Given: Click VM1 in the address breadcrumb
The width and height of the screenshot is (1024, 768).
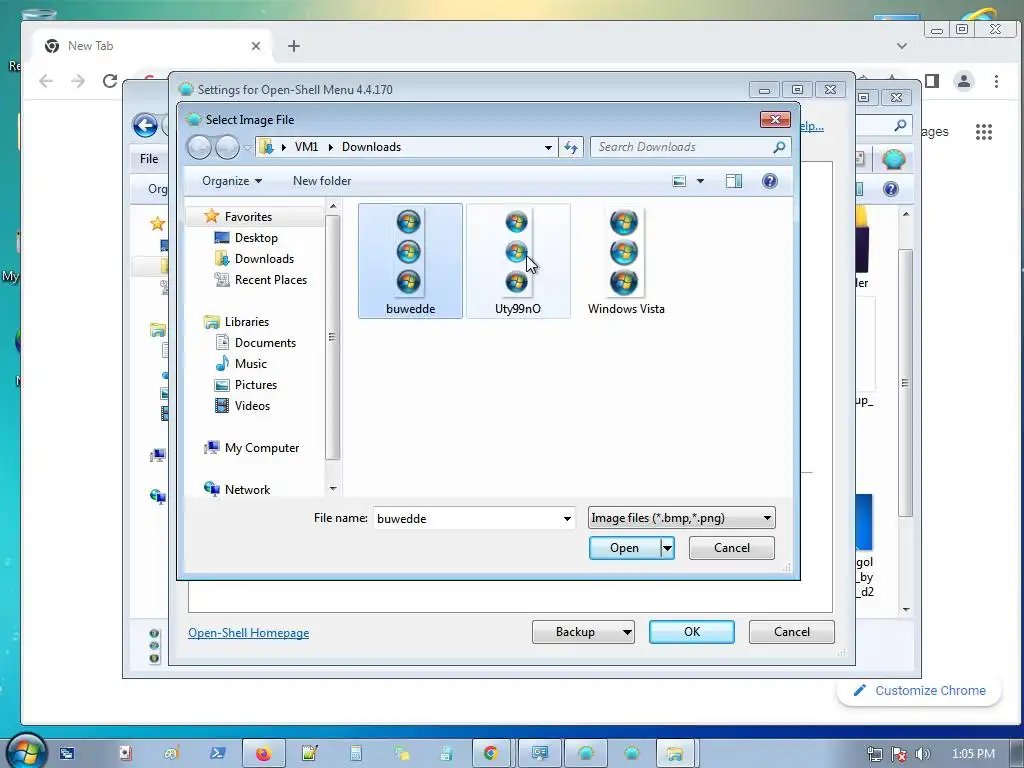Looking at the screenshot, I should point(306,147).
